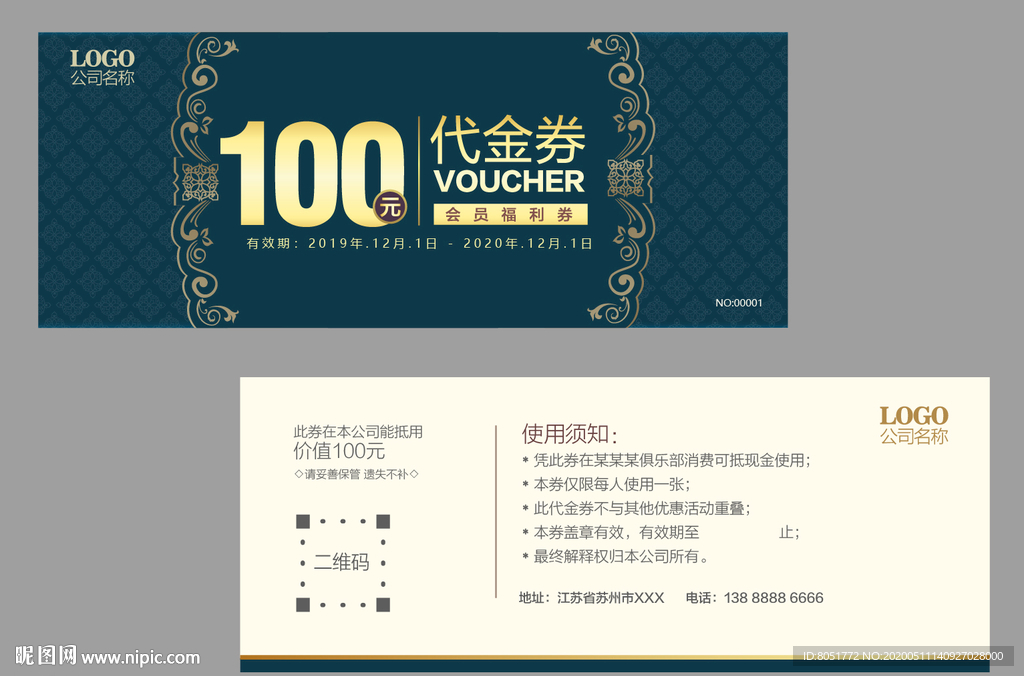Click the NO:00001 serial number
This screenshot has width=1024, height=676.
tap(739, 303)
